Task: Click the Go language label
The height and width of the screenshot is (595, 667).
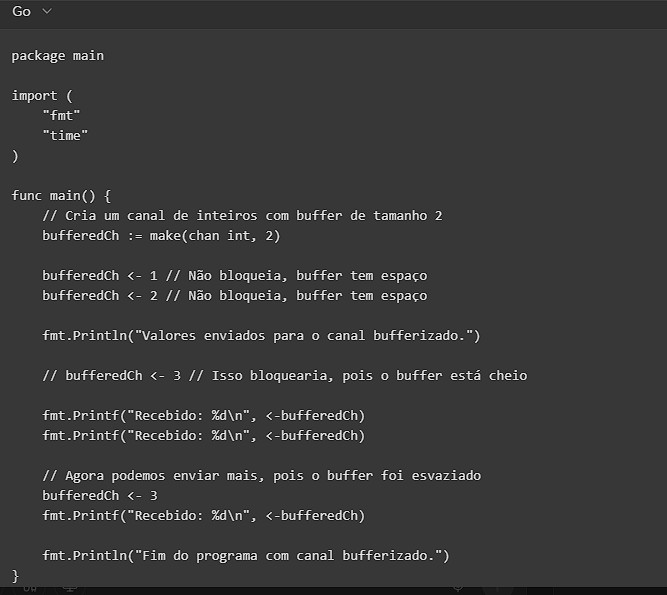Action: pos(21,11)
